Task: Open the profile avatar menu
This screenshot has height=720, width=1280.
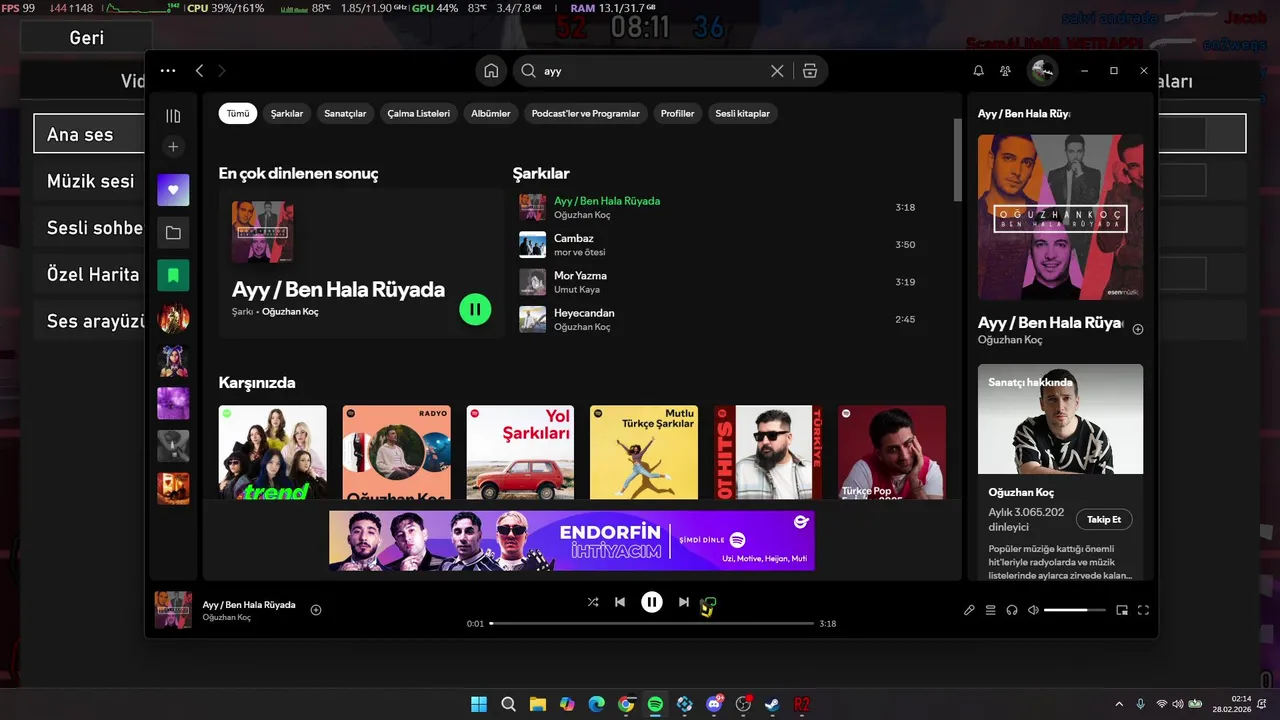Action: (1043, 71)
